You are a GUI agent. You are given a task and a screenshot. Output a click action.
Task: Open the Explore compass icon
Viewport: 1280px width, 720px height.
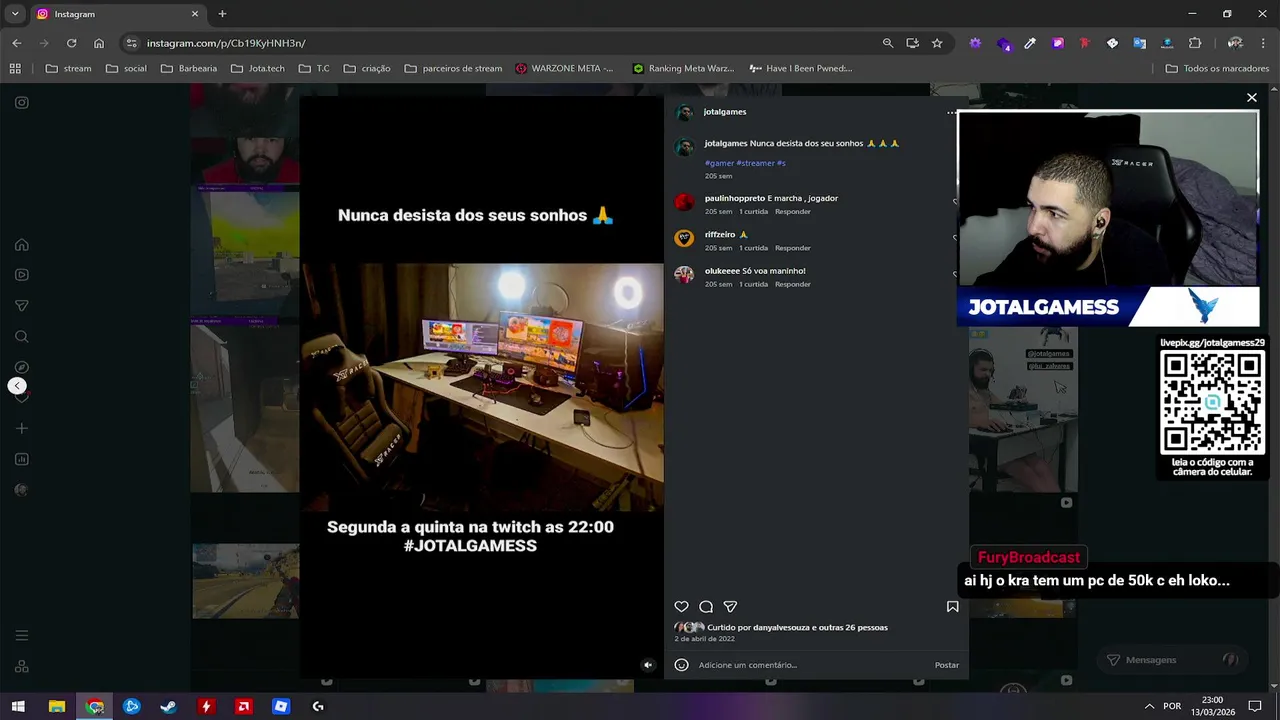22,367
